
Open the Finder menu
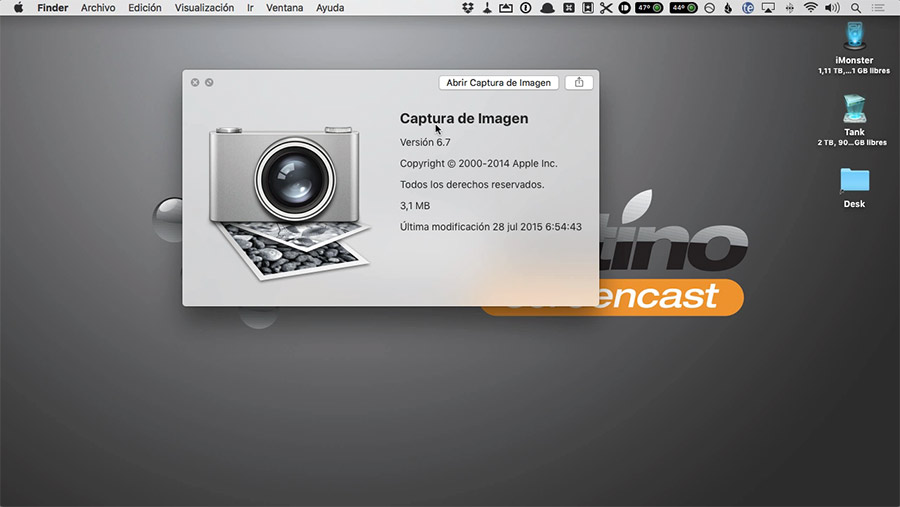tap(52, 8)
